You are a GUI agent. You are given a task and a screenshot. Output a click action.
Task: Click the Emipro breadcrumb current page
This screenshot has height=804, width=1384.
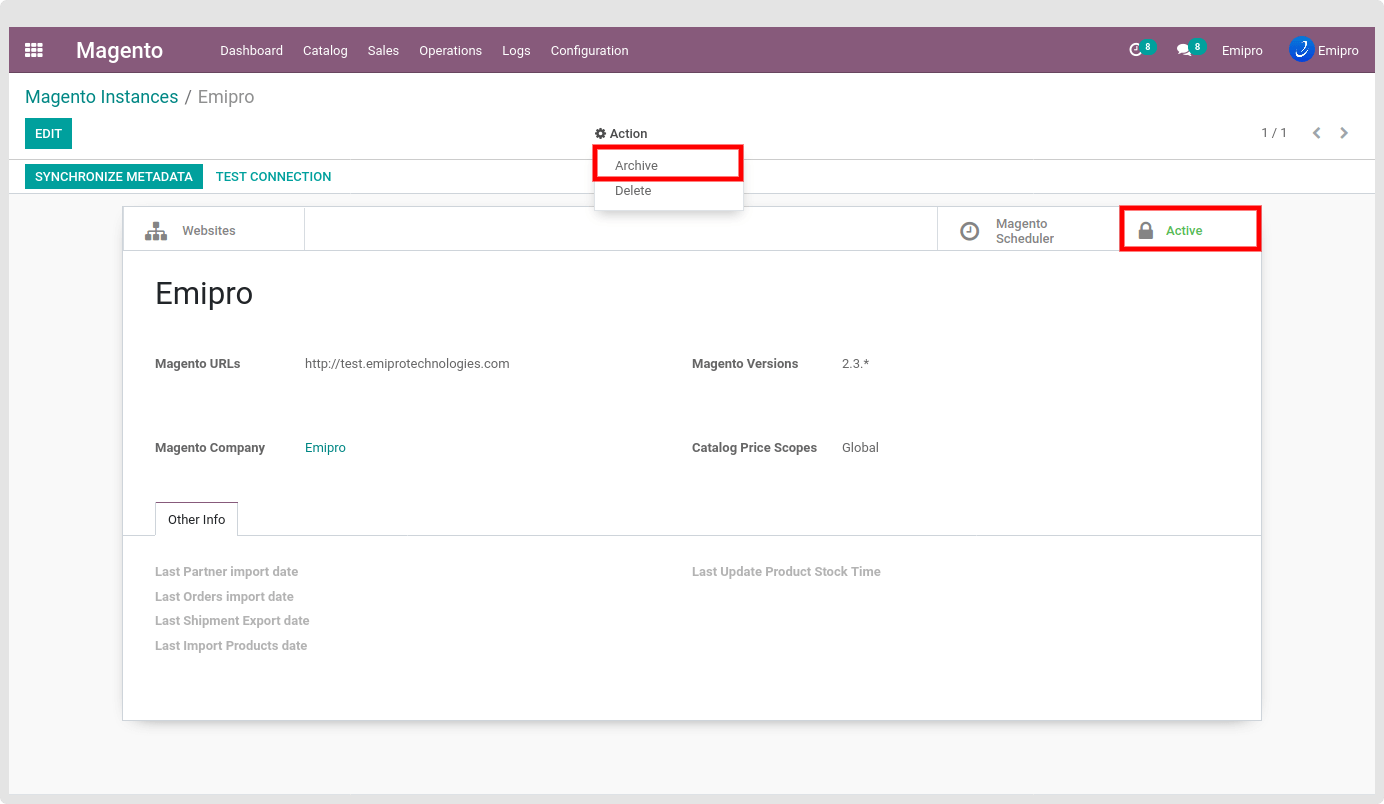[226, 97]
